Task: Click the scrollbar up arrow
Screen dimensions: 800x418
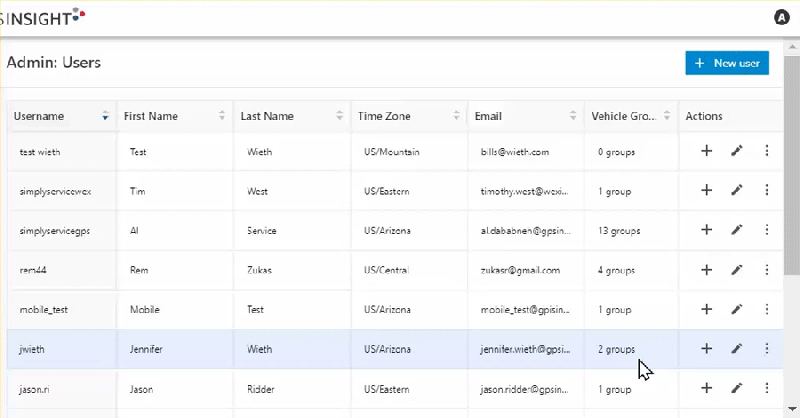Action: 792,46
